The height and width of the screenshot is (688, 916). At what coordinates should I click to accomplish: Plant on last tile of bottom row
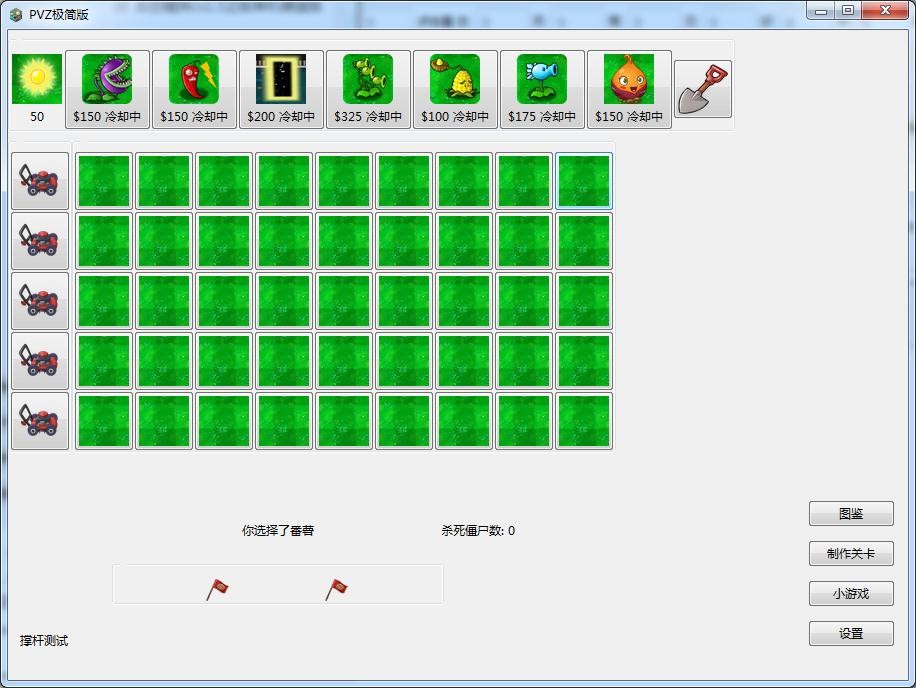[x=584, y=421]
